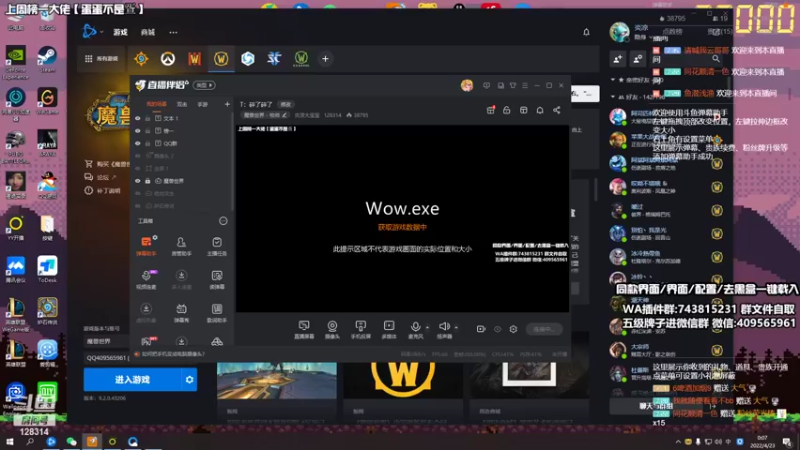Viewport: 800px width, 450px height.
Task: Open the 房管助手 tool
Action: click(x=181, y=246)
